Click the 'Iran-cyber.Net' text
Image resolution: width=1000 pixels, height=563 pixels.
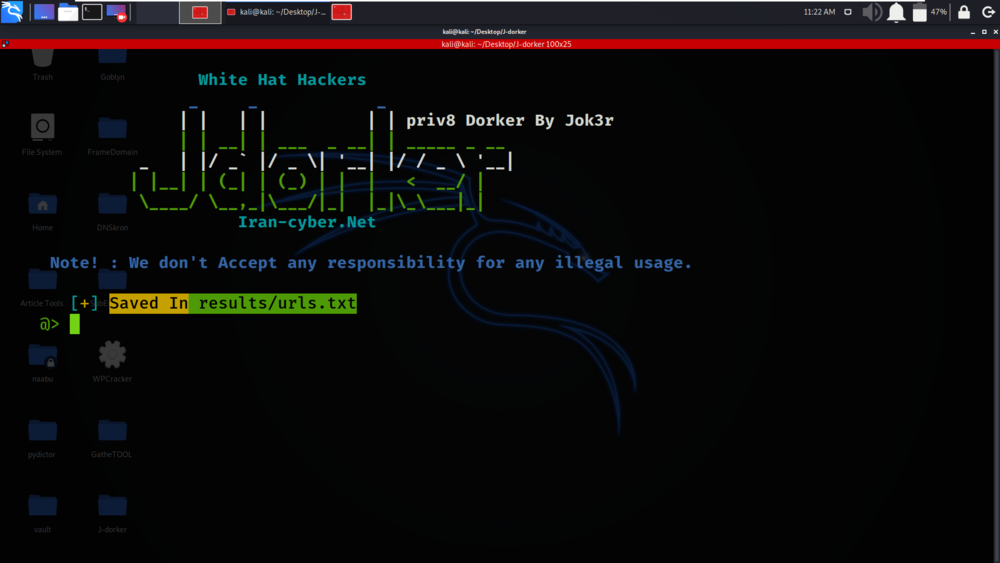[x=307, y=222]
